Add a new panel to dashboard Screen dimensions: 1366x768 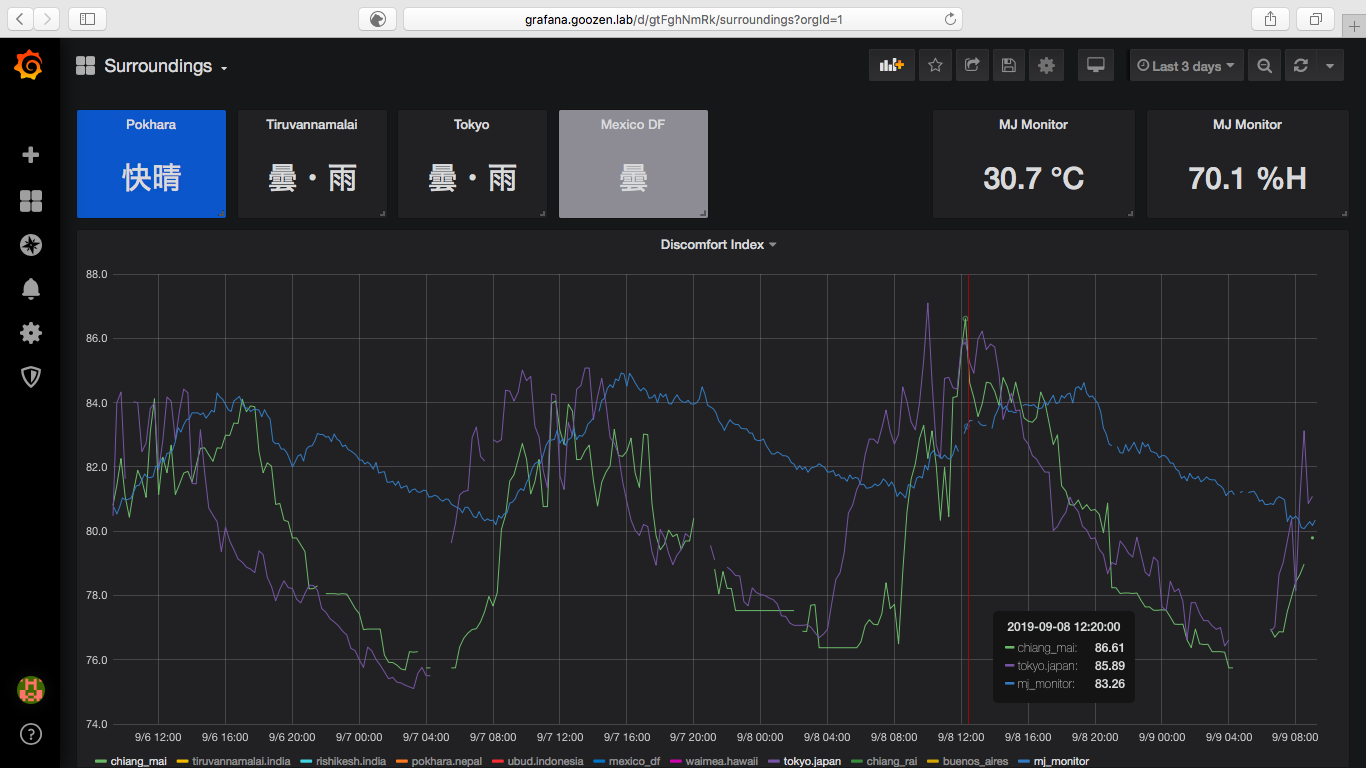click(891, 66)
